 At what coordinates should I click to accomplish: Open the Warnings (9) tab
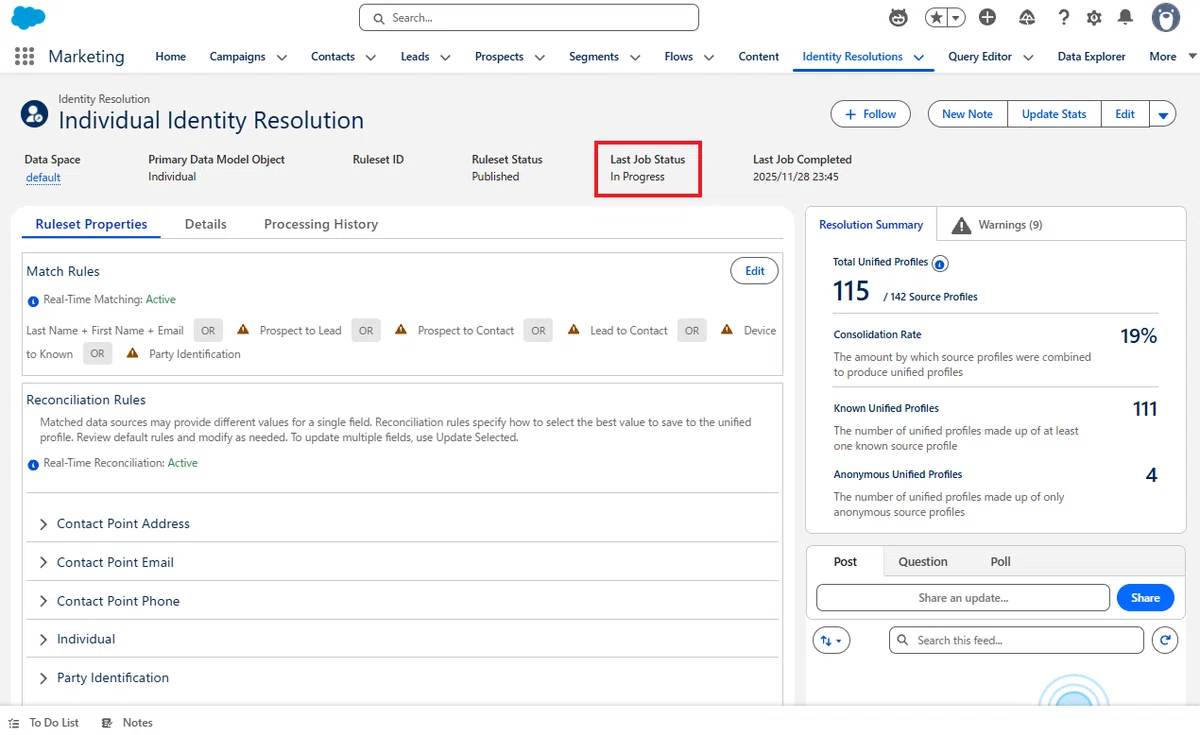(x=996, y=225)
